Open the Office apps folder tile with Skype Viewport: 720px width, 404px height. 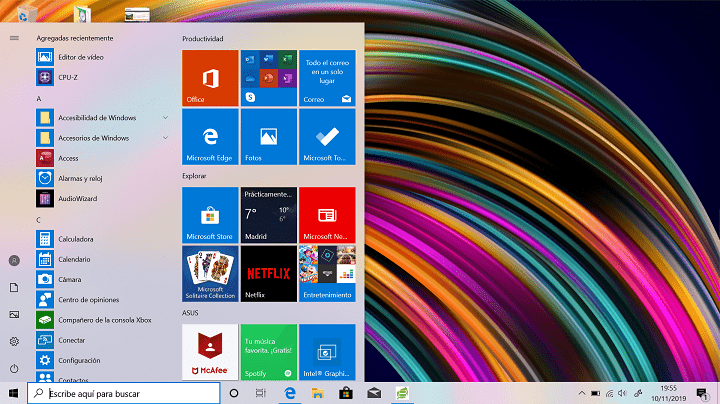point(269,78)
